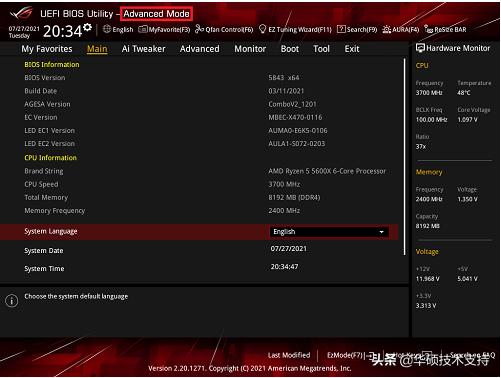Image resolution: width=501 pixels, height=378 pixels.
Task: Click the globe language icon
Action: (x=107, y=29)
